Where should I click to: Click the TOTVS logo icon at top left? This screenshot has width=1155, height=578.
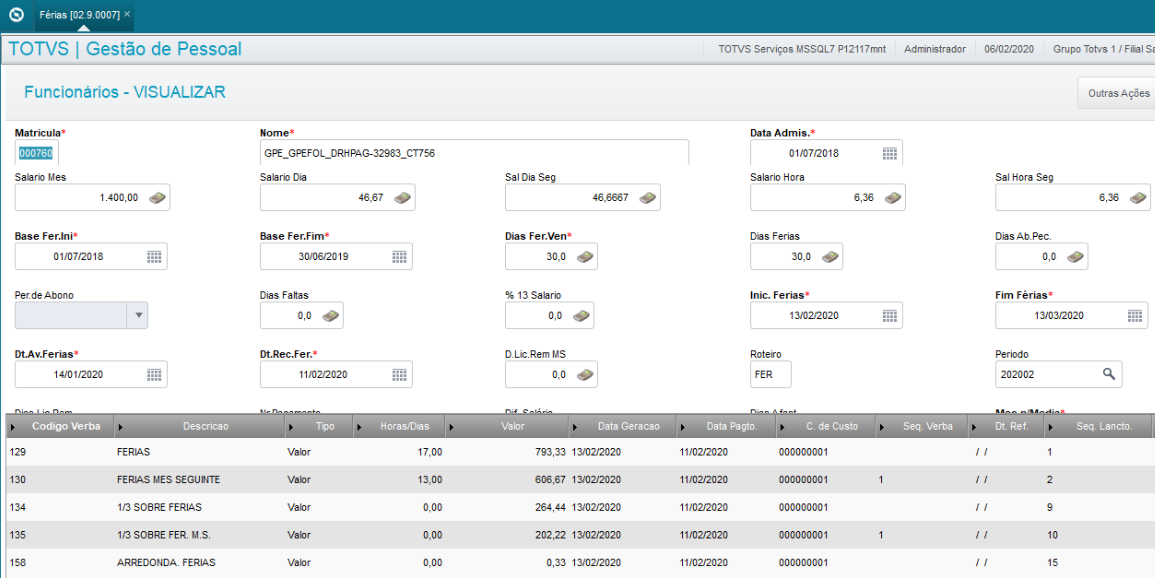pyautogui.click(x=16, y=15)
